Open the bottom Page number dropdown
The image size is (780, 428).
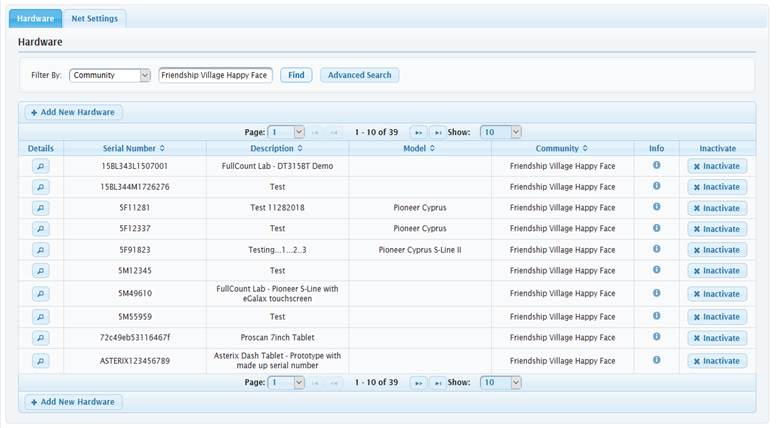(x=287, y=383)
